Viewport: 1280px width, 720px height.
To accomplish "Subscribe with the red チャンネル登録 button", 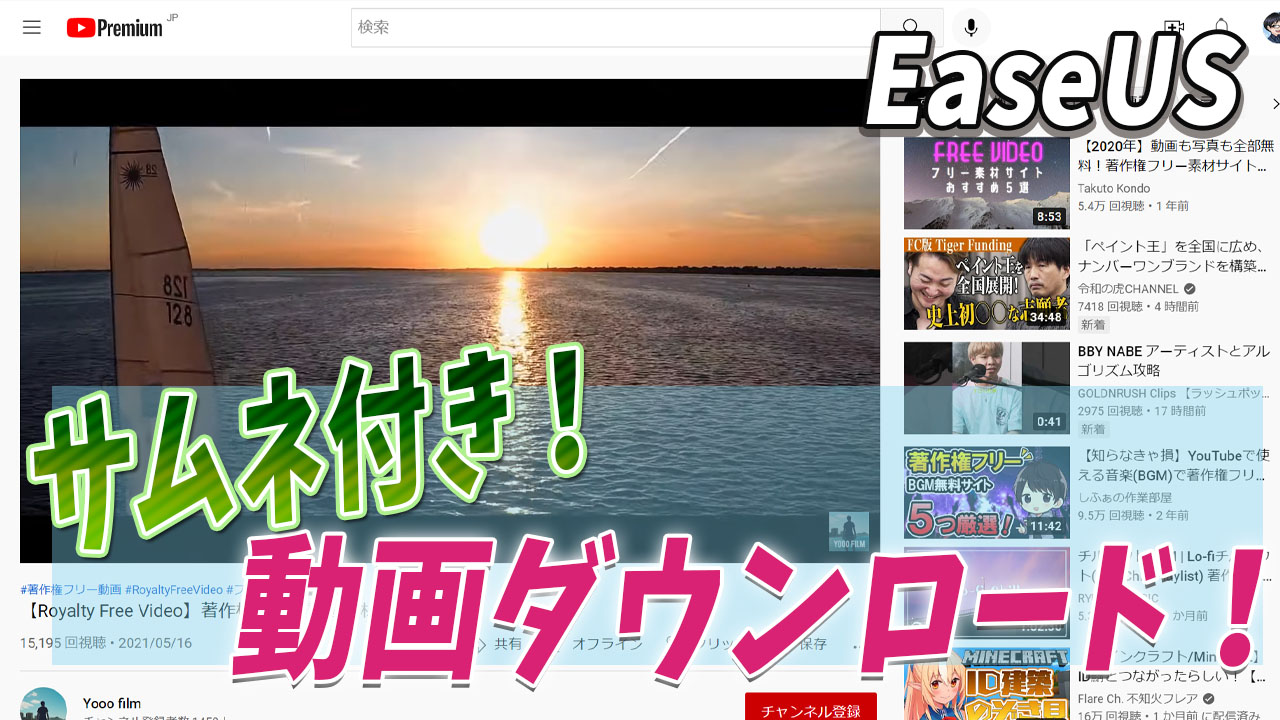I will pyautogui.click(x=810, y=707).
